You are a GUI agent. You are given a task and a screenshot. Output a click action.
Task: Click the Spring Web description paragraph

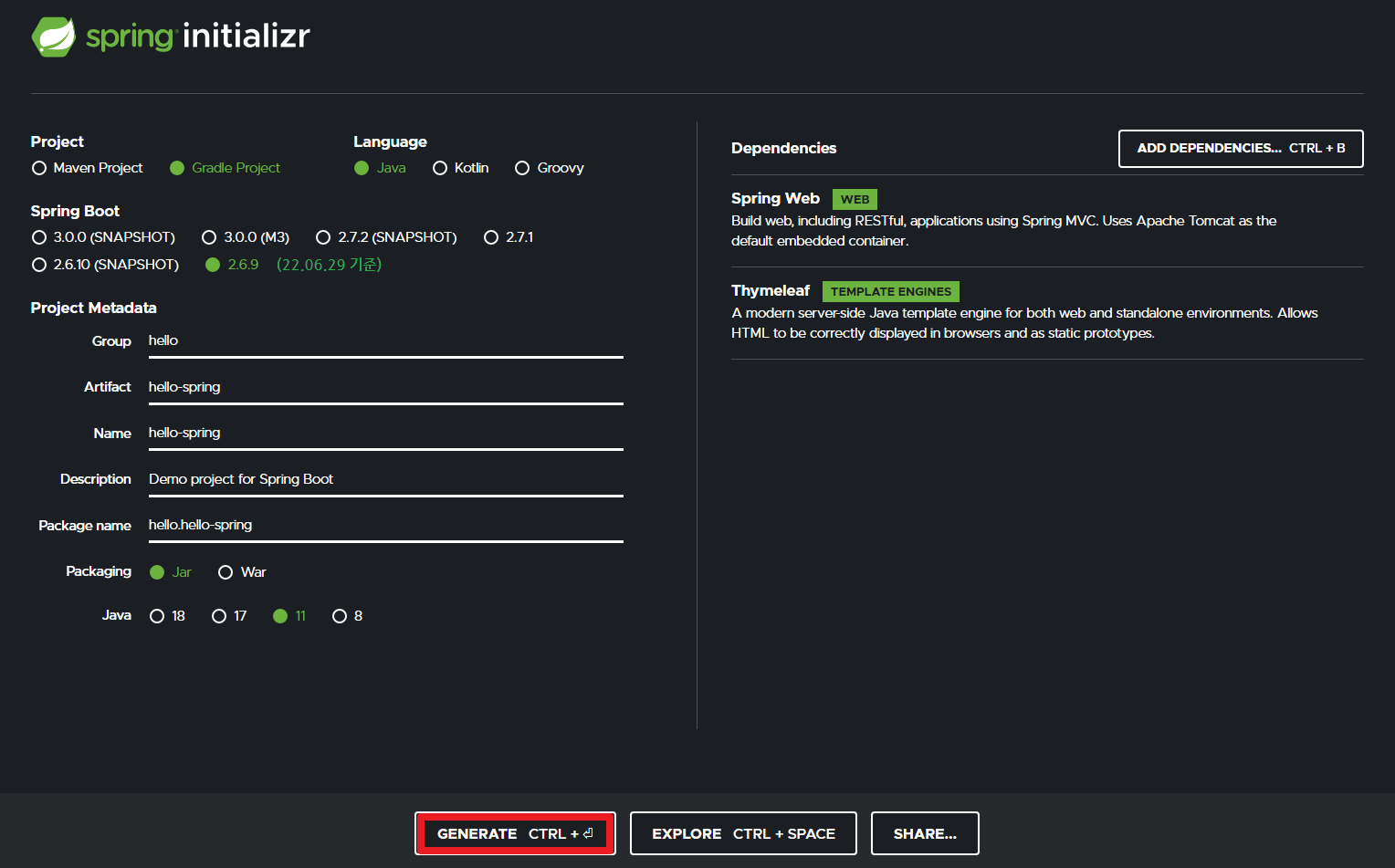click(x=1004, y=231)
